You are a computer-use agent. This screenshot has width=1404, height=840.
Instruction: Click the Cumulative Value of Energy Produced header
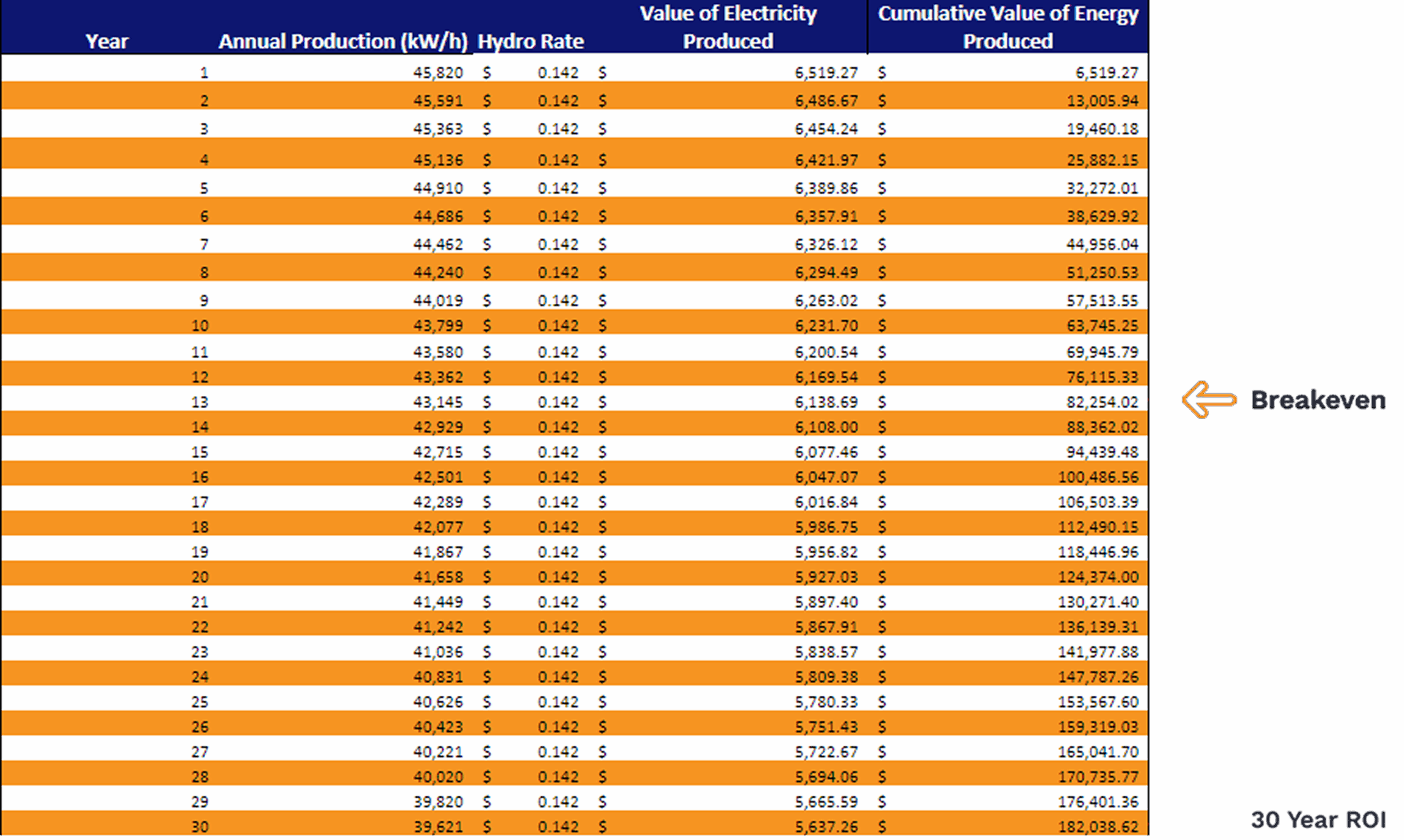pos(1008,27)
